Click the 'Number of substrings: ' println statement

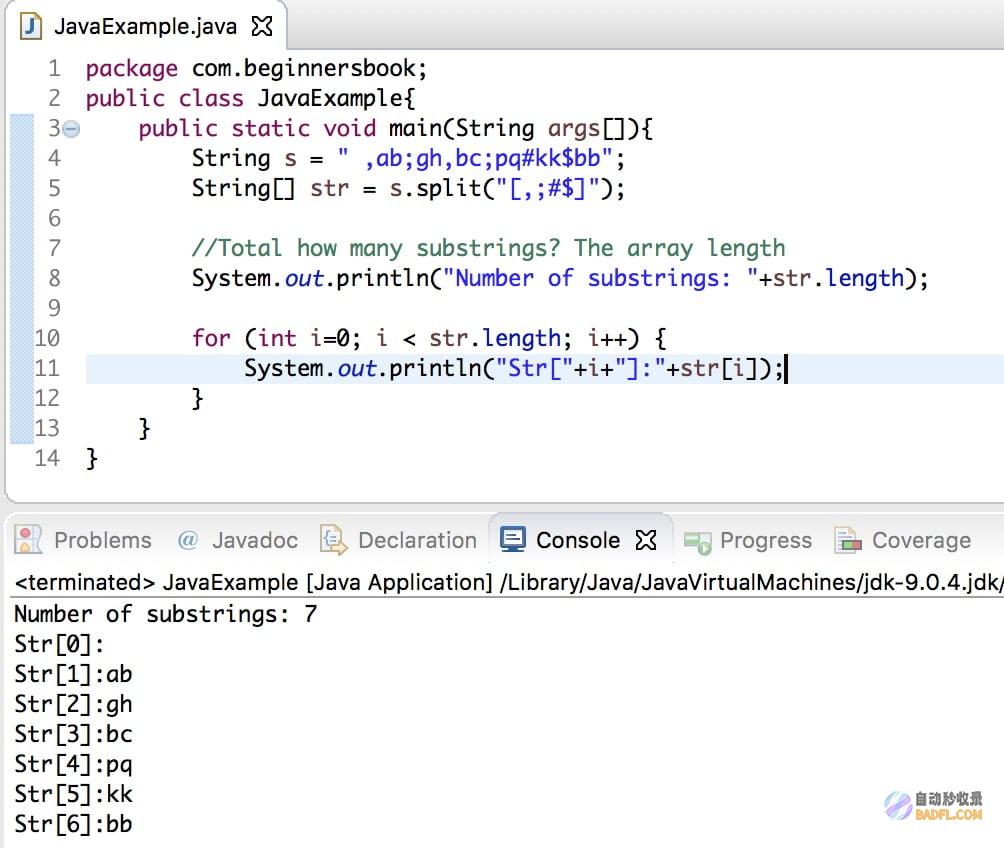pos(560,278)
